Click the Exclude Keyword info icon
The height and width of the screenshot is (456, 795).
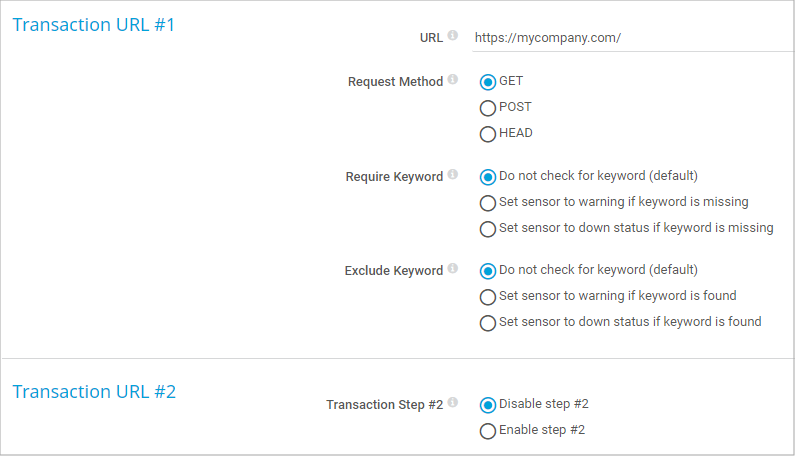click(x=452, y=269)
